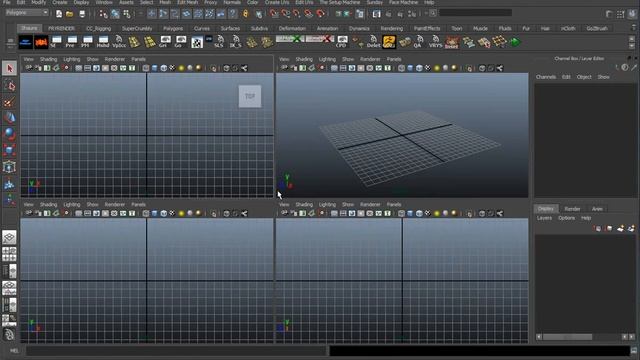Toggle isolate select in Top view panel
This screenshot has width=640, height=360.
coord(214,68)
